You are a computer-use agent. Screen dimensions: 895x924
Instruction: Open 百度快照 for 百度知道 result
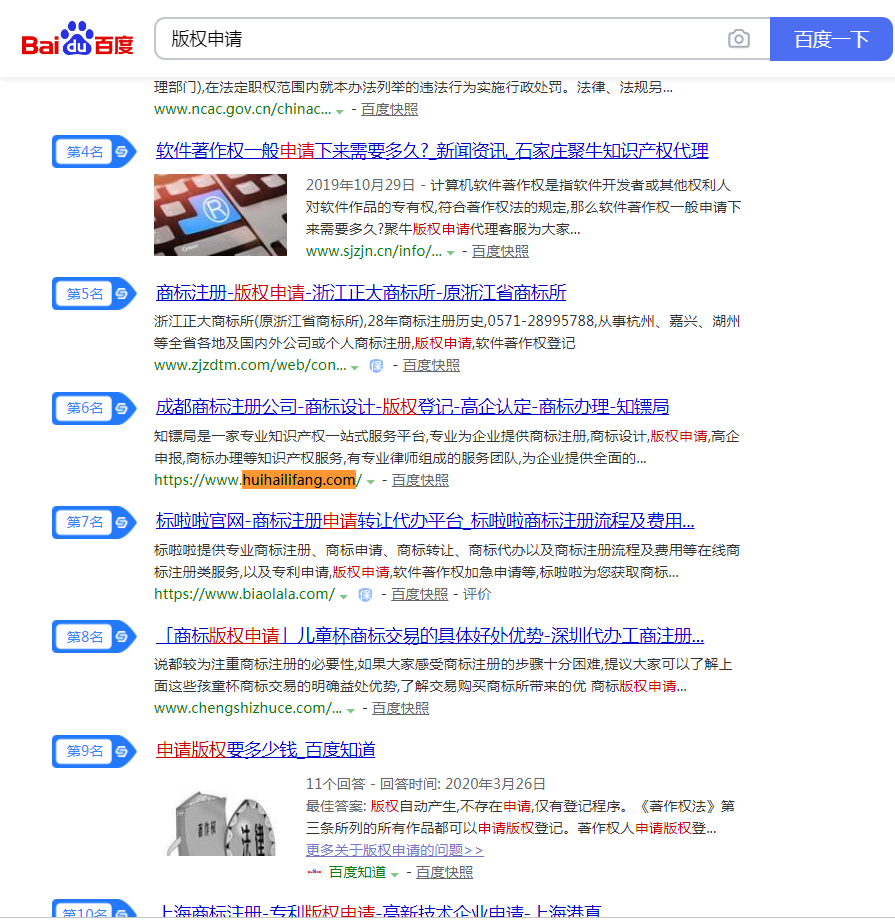tap(444, 873)
